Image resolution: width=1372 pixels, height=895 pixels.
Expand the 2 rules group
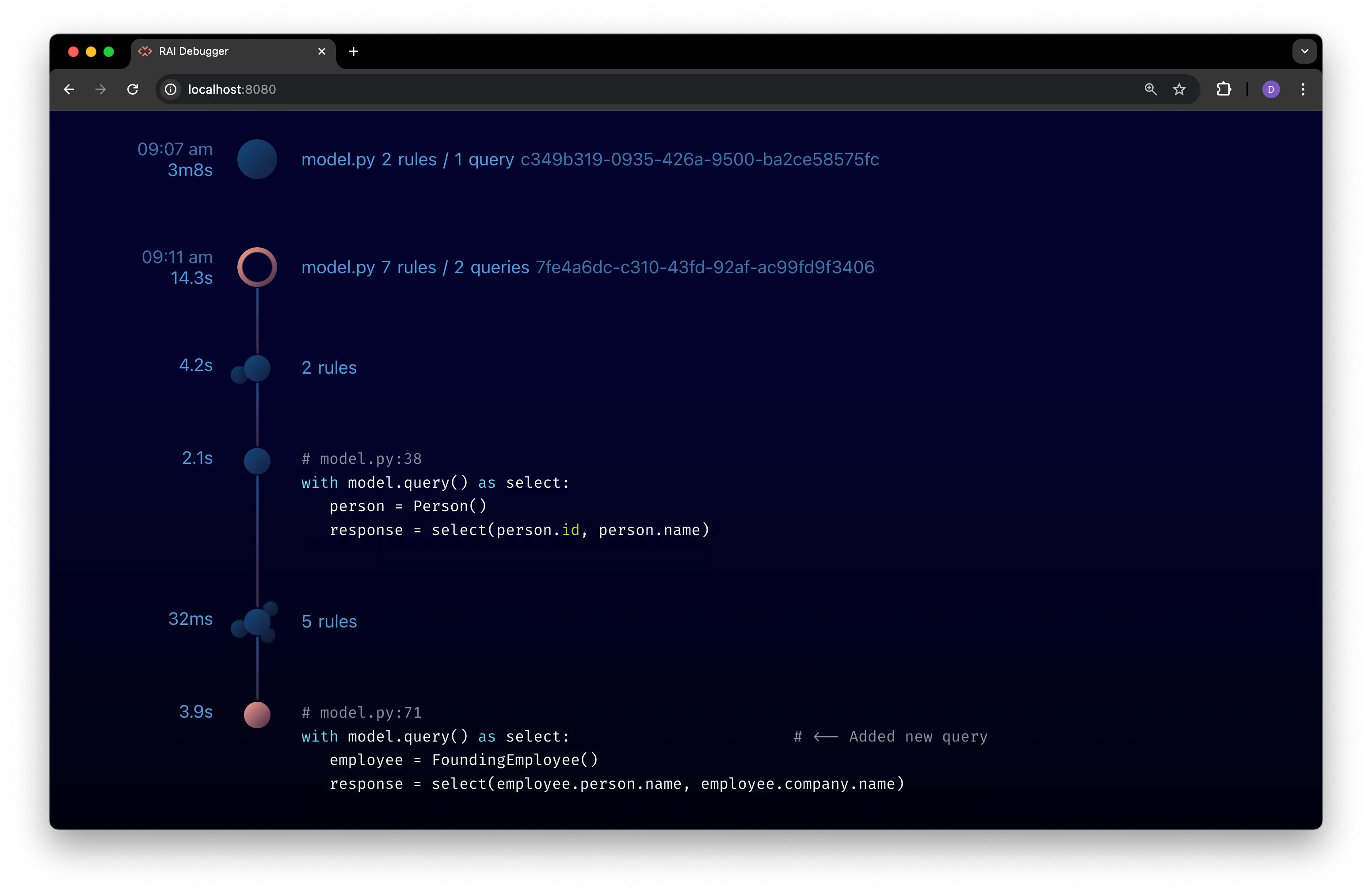pos(329,368)
